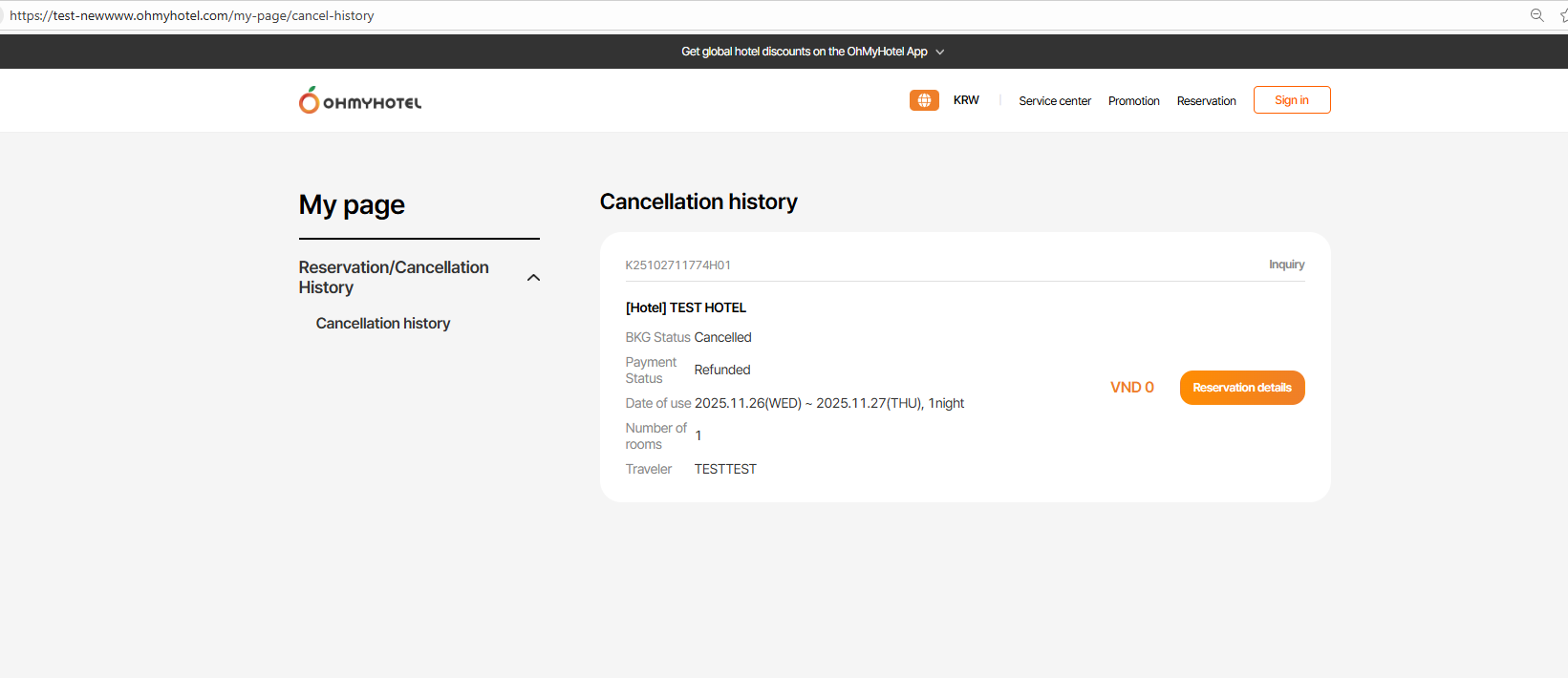This screenshot has height=678, width=1568.
Task: Open the KRW currency selector
Action: tap(966, 100)
